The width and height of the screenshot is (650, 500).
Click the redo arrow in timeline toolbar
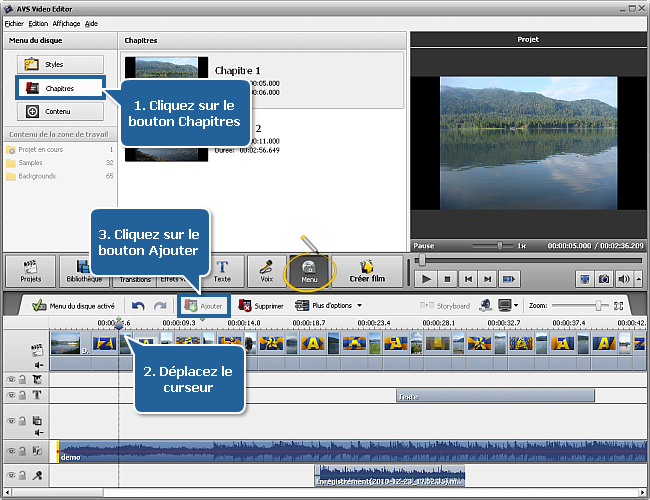(160, 305)
